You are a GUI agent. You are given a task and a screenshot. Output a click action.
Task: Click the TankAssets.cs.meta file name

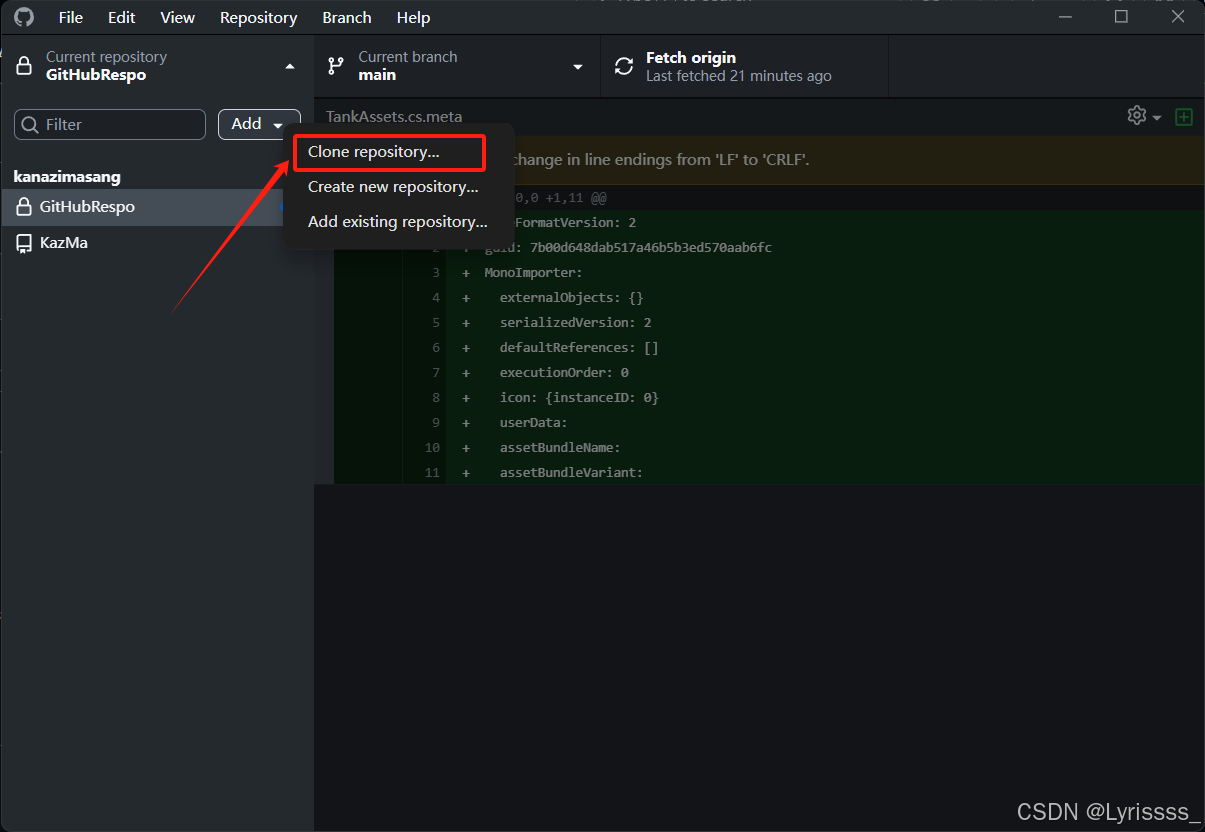tap(394, 117)
